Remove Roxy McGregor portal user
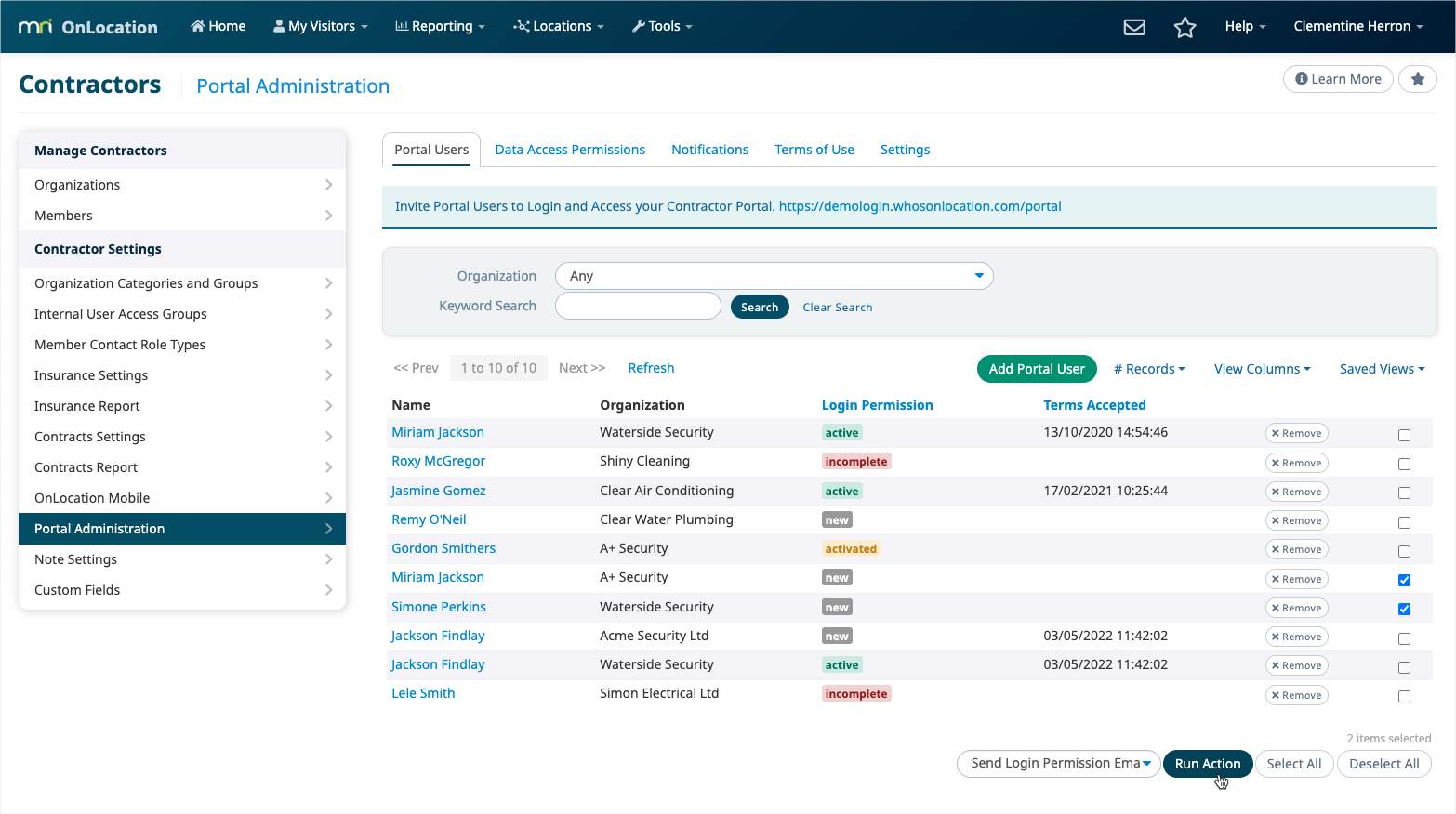 1296,463
